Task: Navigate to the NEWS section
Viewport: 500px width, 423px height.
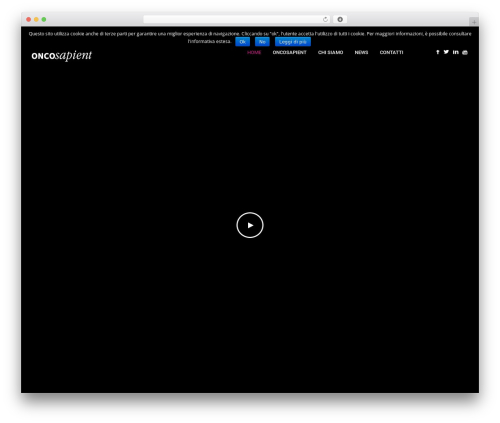Action: (361, 52)
